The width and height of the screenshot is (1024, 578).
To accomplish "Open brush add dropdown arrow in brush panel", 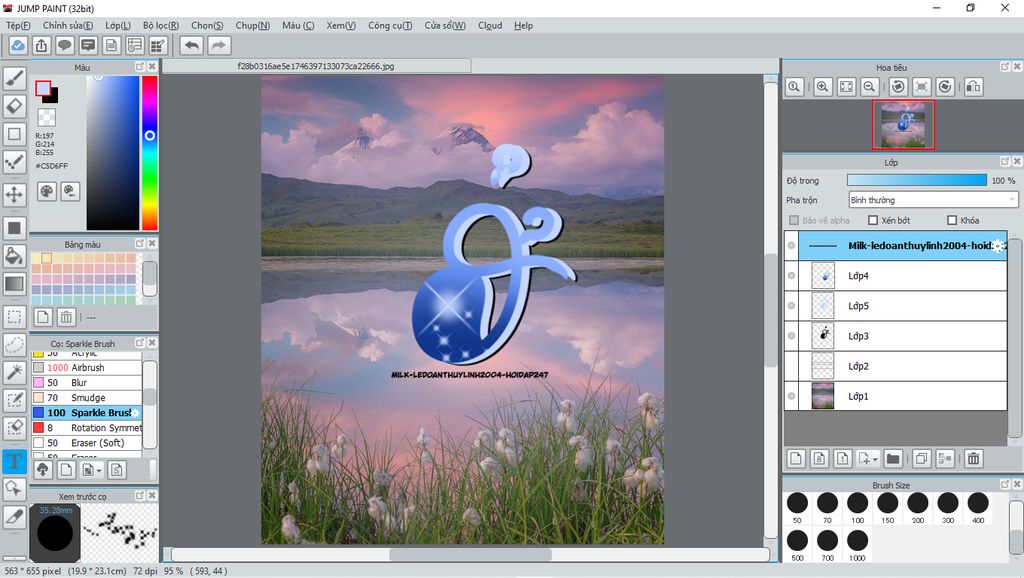I will pos(99,470).
